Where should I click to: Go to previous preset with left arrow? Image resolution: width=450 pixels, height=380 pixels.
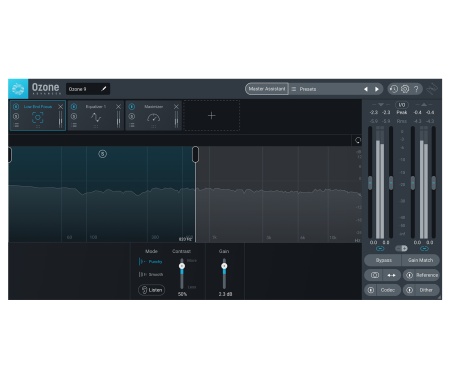coord(366,89)
